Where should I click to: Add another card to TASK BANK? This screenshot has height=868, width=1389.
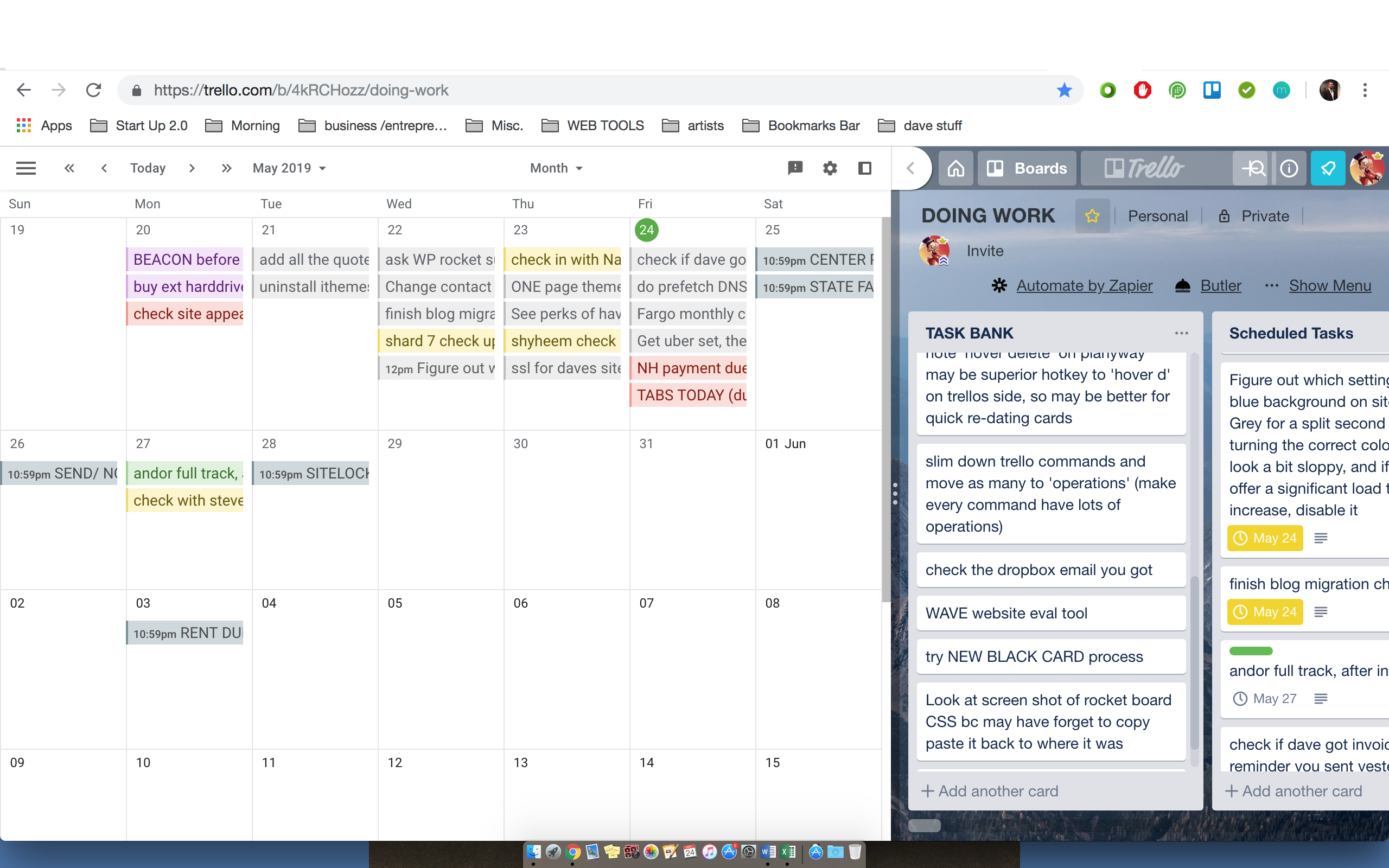[990, 791]
